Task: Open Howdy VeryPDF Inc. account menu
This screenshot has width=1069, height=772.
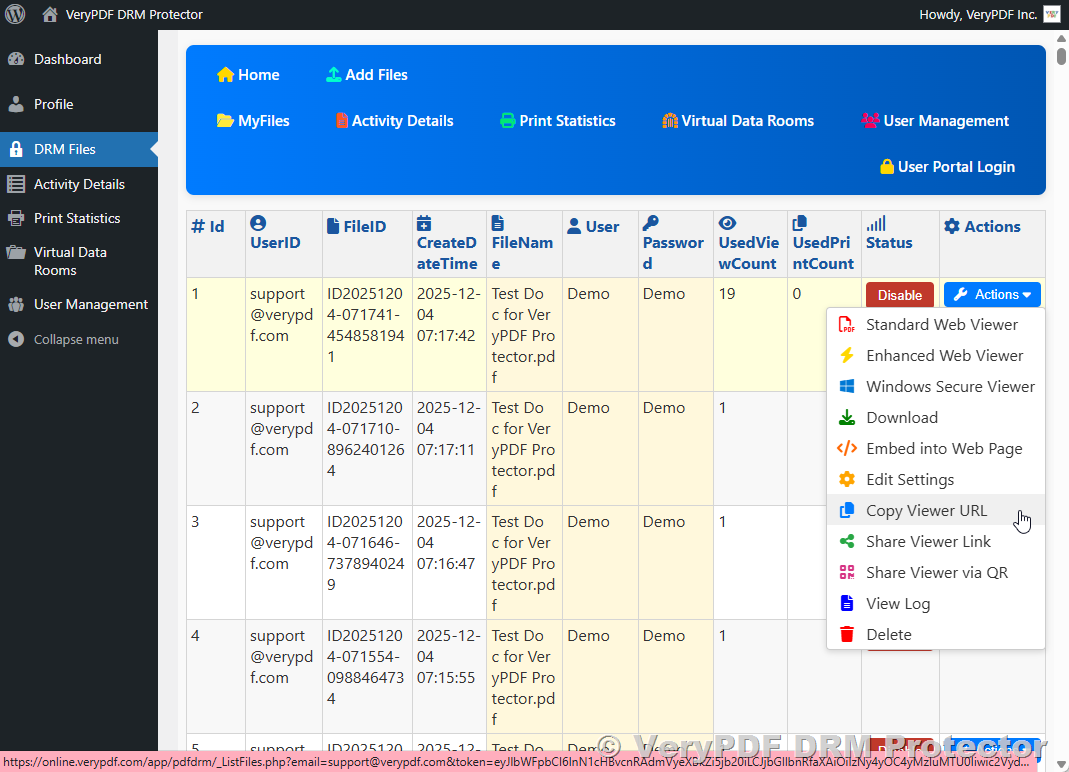Action: [x=978, y=14]
